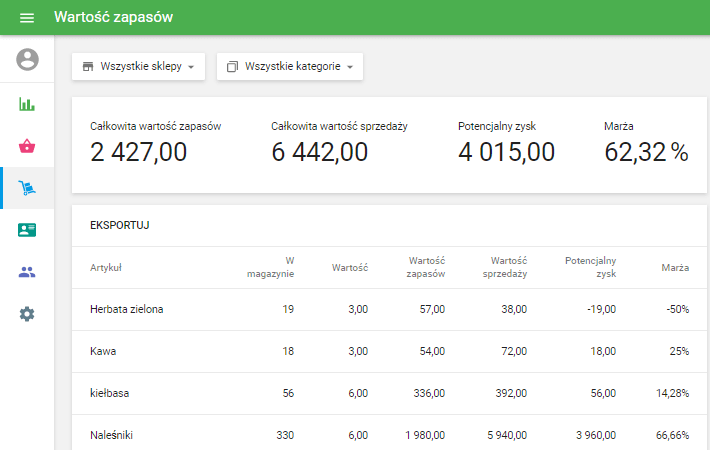This screenshot has width=710, height=450.
Task: Select the inventory management cart icon
Action: point(27,188)
